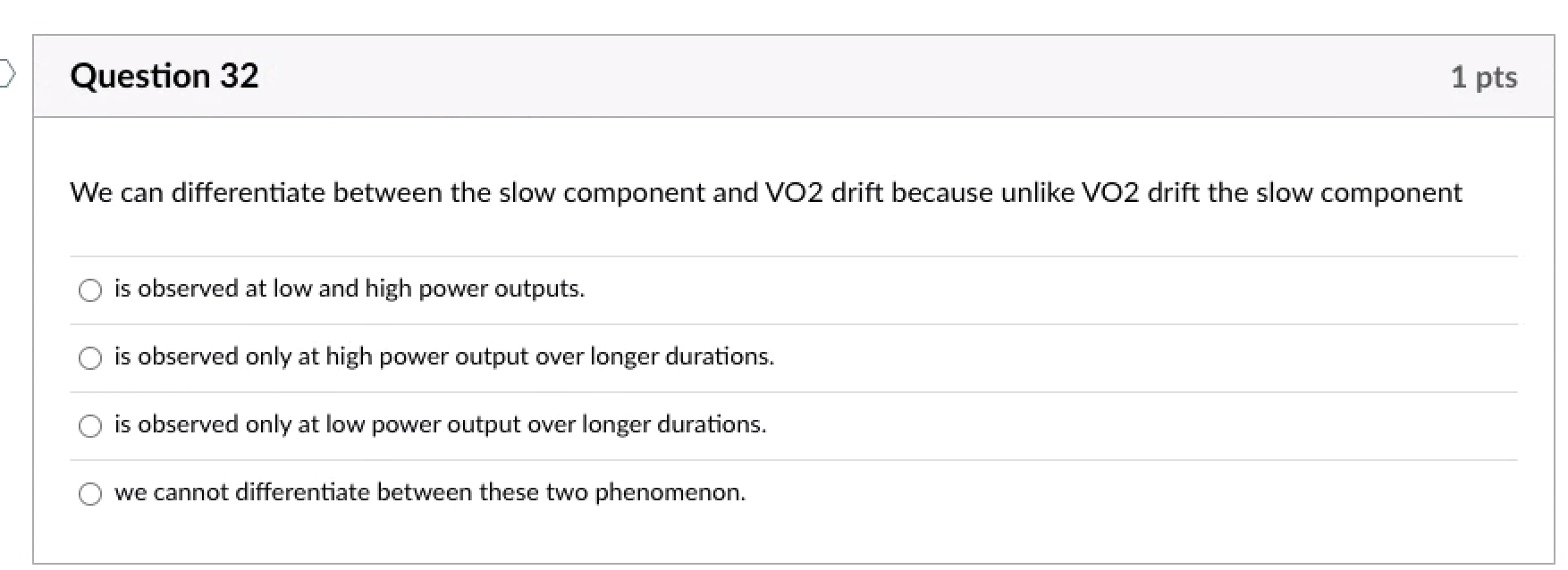Click the radio button for the second answer option
Image resolution: width=1568 pixels, height=570 pixels.
(x=89, y=357)
